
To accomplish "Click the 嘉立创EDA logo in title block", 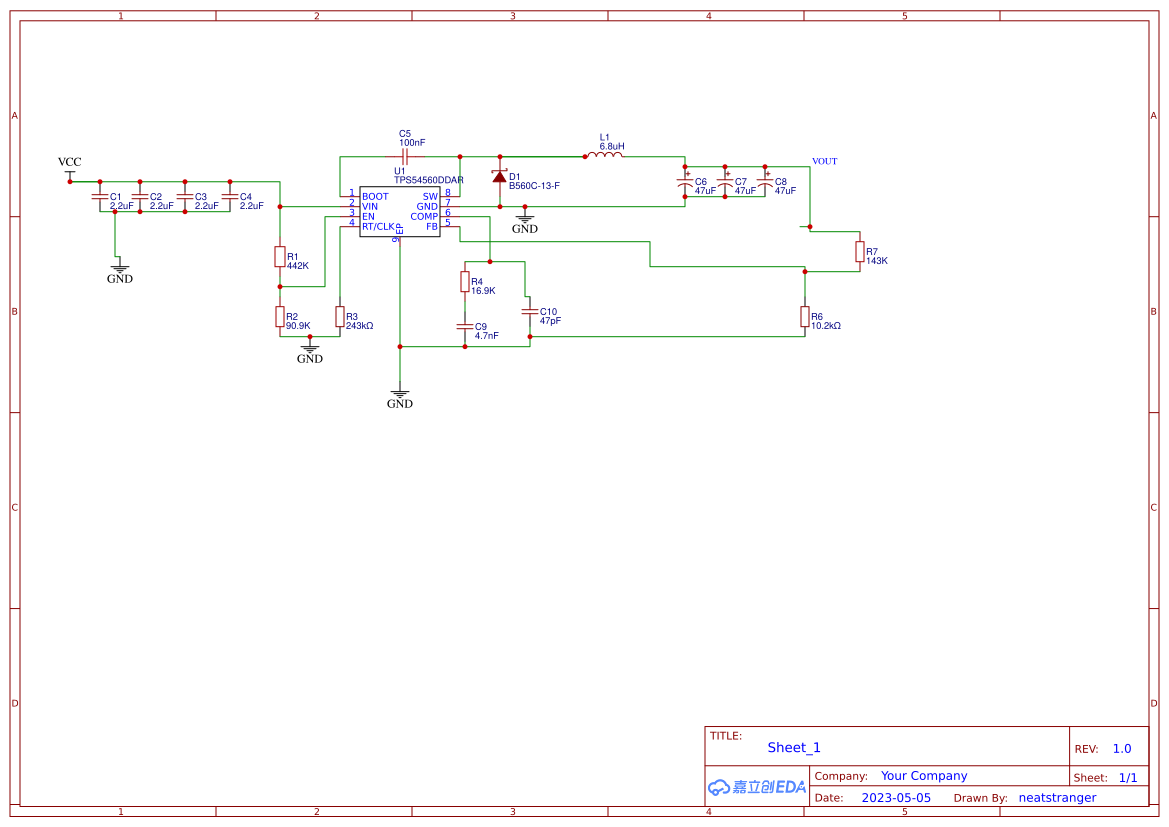I will [x=755, y=787].
